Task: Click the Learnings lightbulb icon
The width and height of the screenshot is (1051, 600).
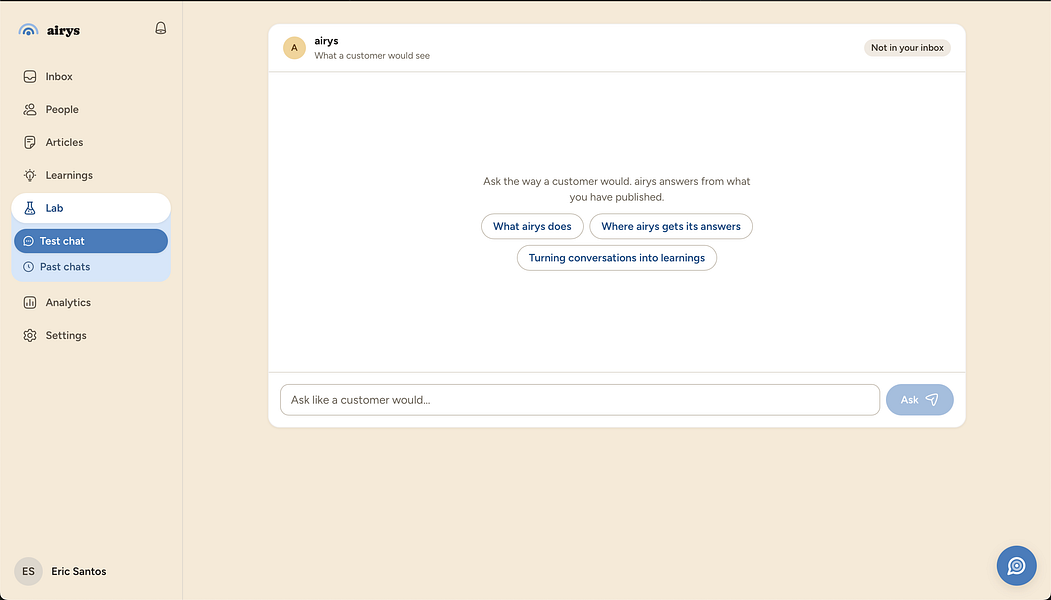Action: 29,175
